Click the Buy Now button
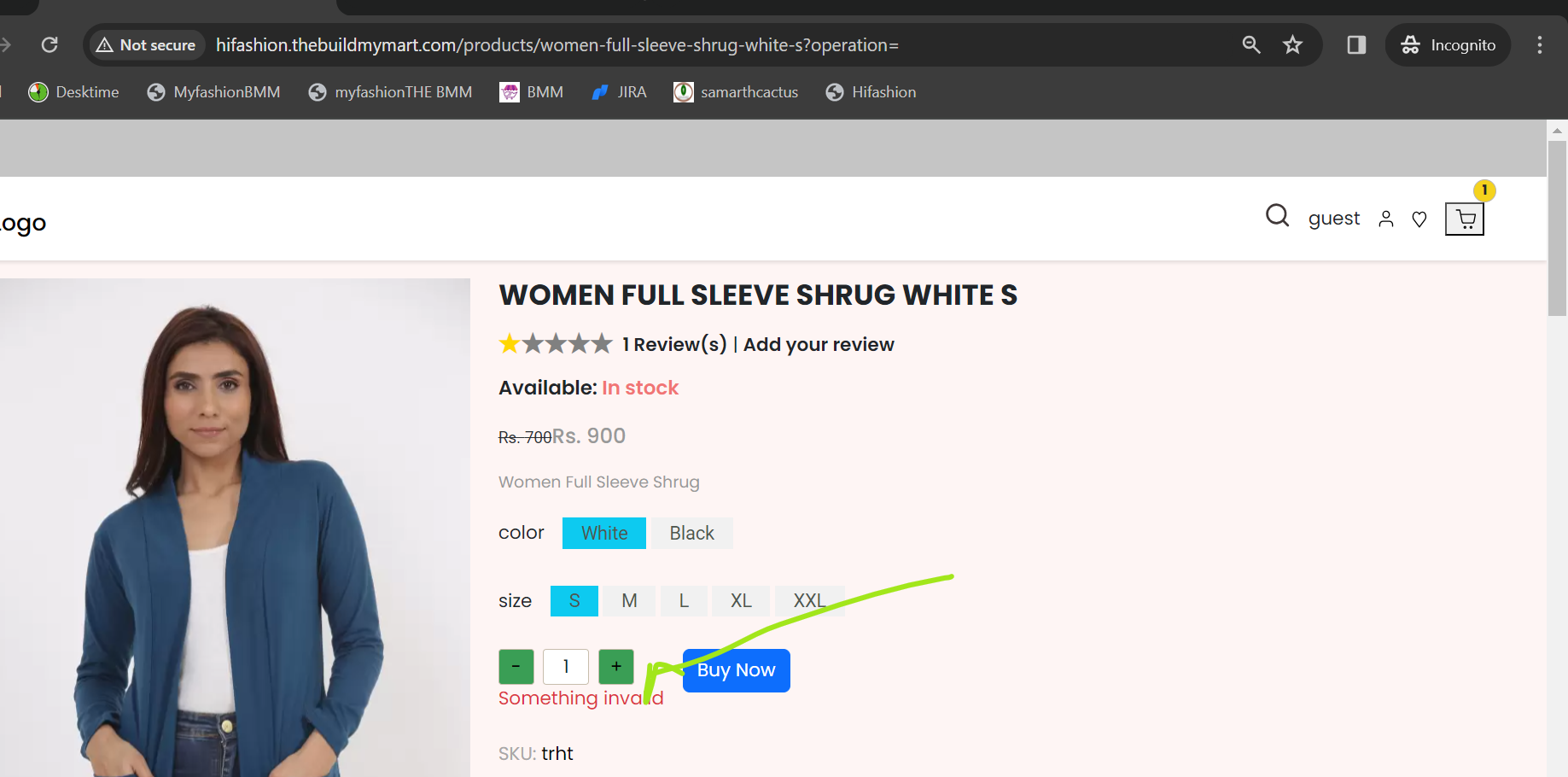1568x777 pixels. (737, 670)
